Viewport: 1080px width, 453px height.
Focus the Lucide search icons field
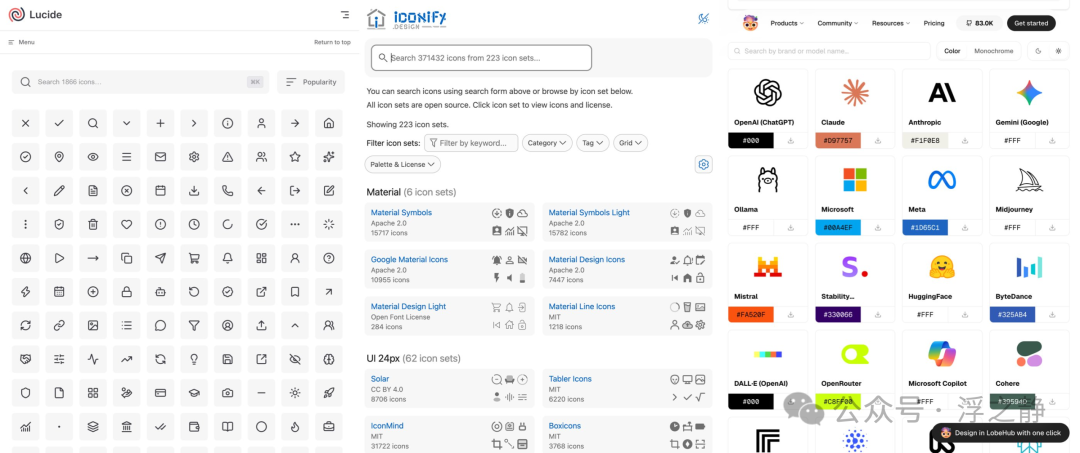click(x=140, y=82)
